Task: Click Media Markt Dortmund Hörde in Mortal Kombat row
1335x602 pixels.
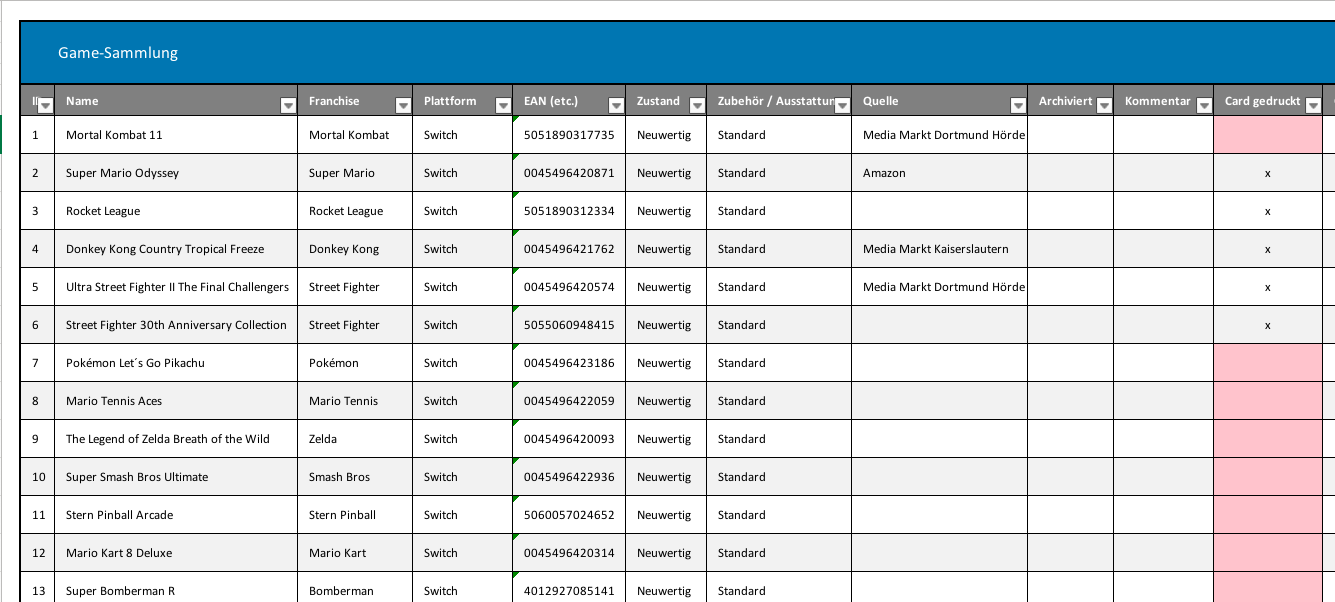Action: pos(940,135)
